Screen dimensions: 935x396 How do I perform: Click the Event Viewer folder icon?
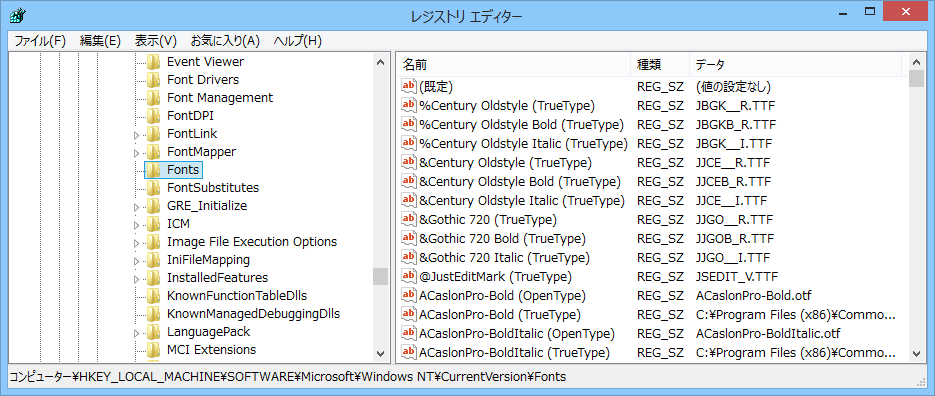pos(154,61)
